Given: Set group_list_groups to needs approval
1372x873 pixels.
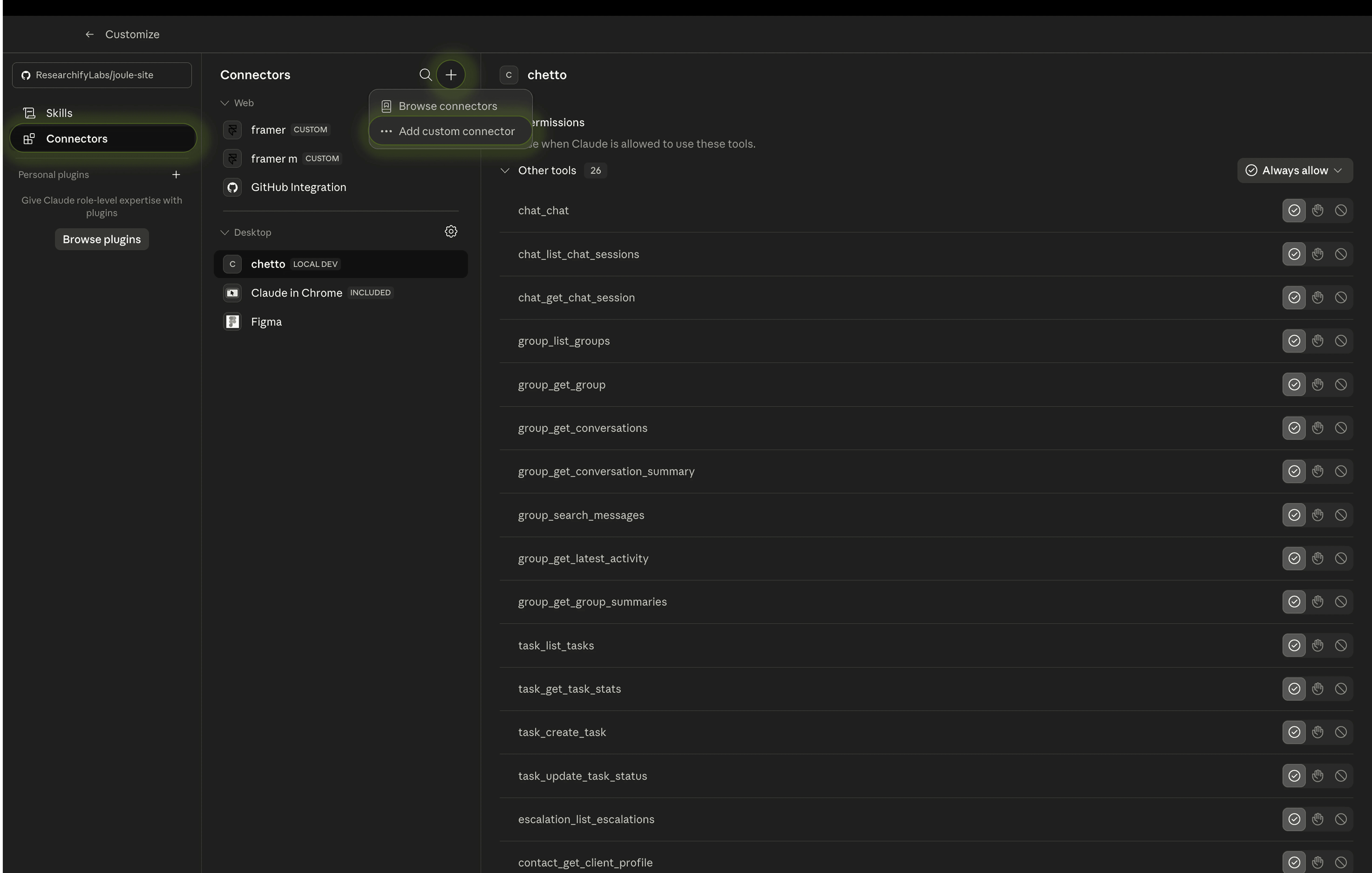Looking at the screenshot, I should click(1317, 341).
